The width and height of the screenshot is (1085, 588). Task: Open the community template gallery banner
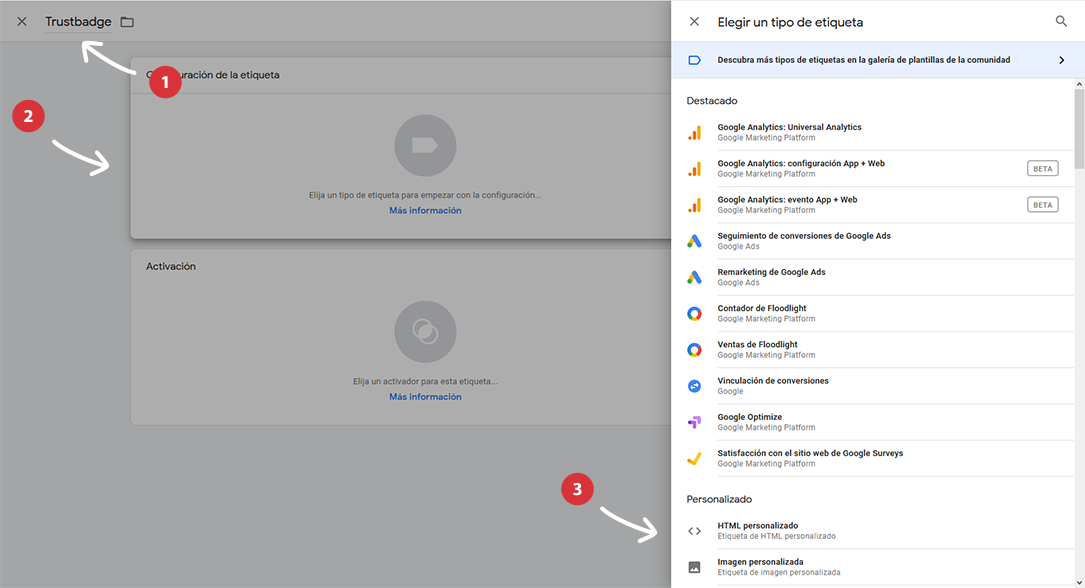point(877,60)
